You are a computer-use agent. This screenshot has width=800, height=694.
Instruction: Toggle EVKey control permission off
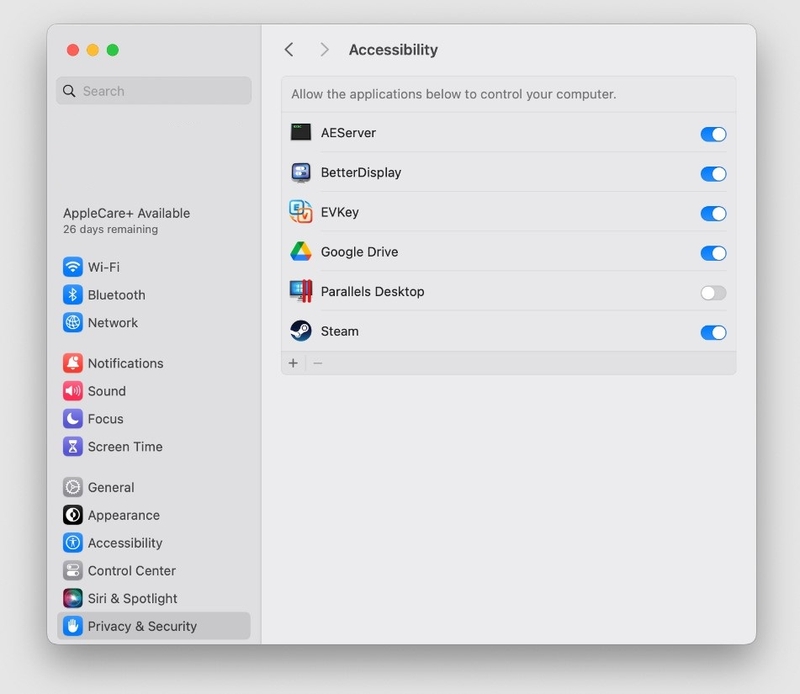pos(713,213)
